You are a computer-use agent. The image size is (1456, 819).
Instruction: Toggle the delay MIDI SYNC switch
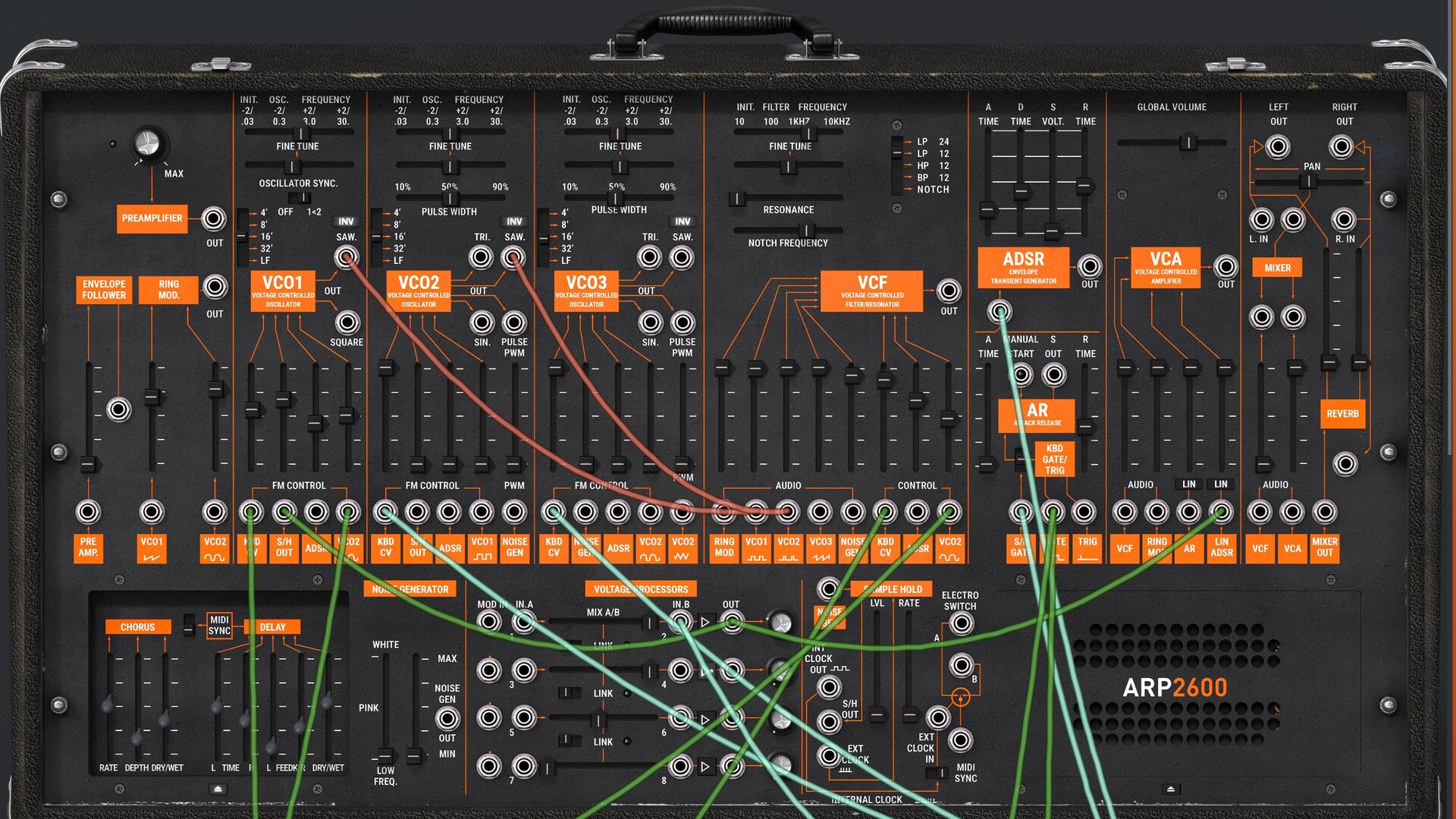pos(190,625)
